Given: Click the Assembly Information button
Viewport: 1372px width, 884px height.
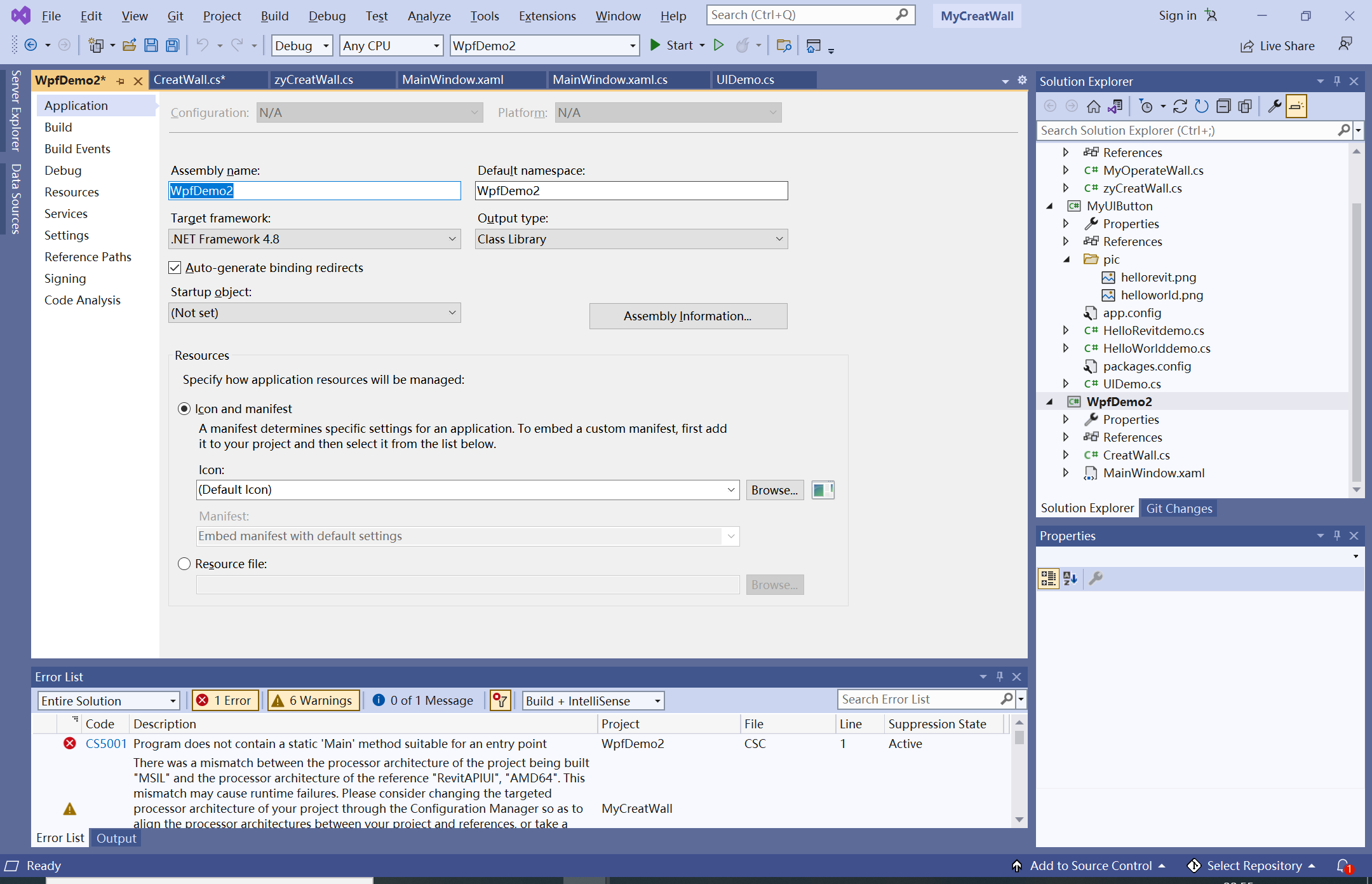Looking at the screenshot, I should 688,316.
